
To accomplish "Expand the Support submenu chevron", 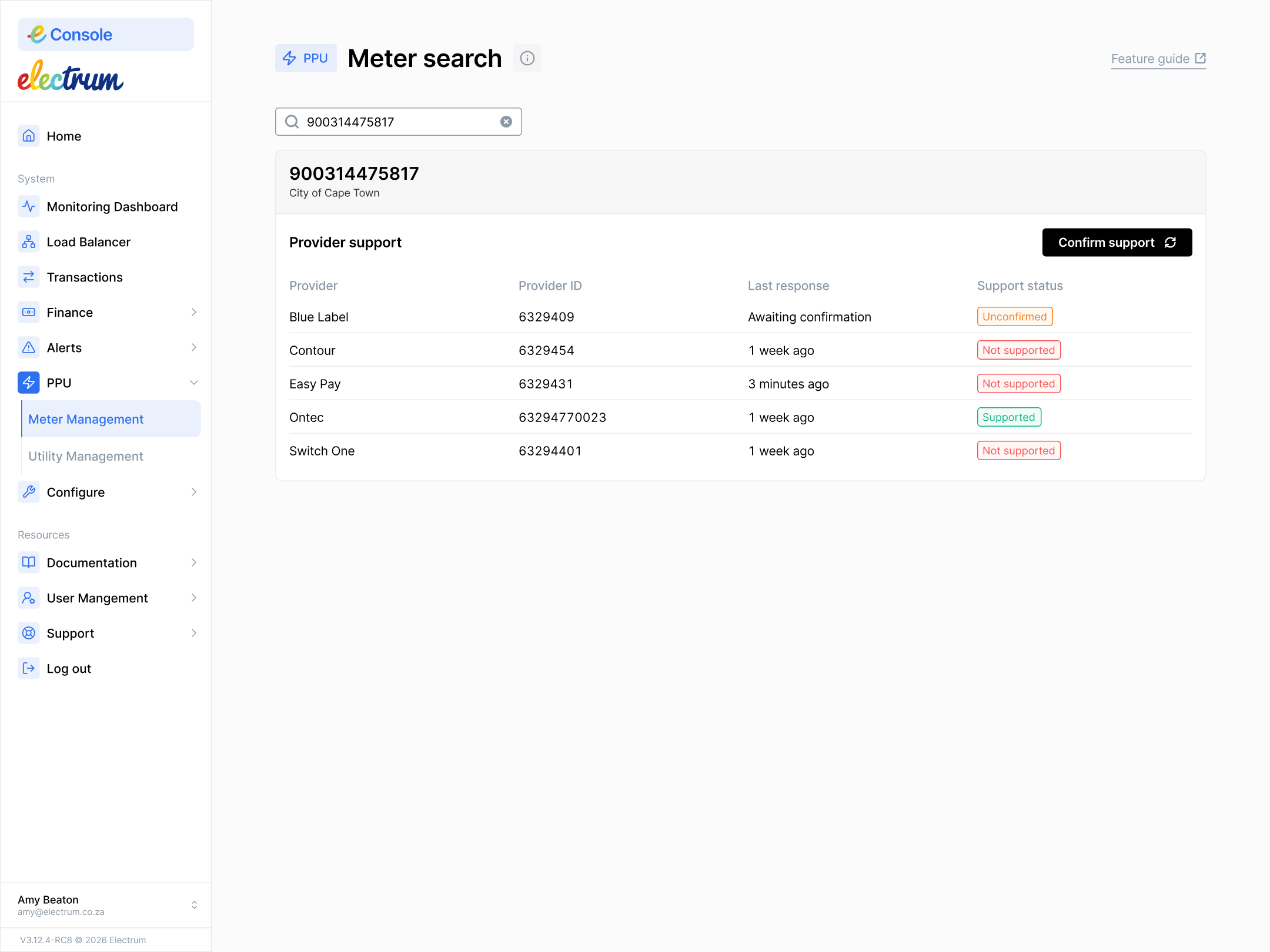I will click(194, 633).
